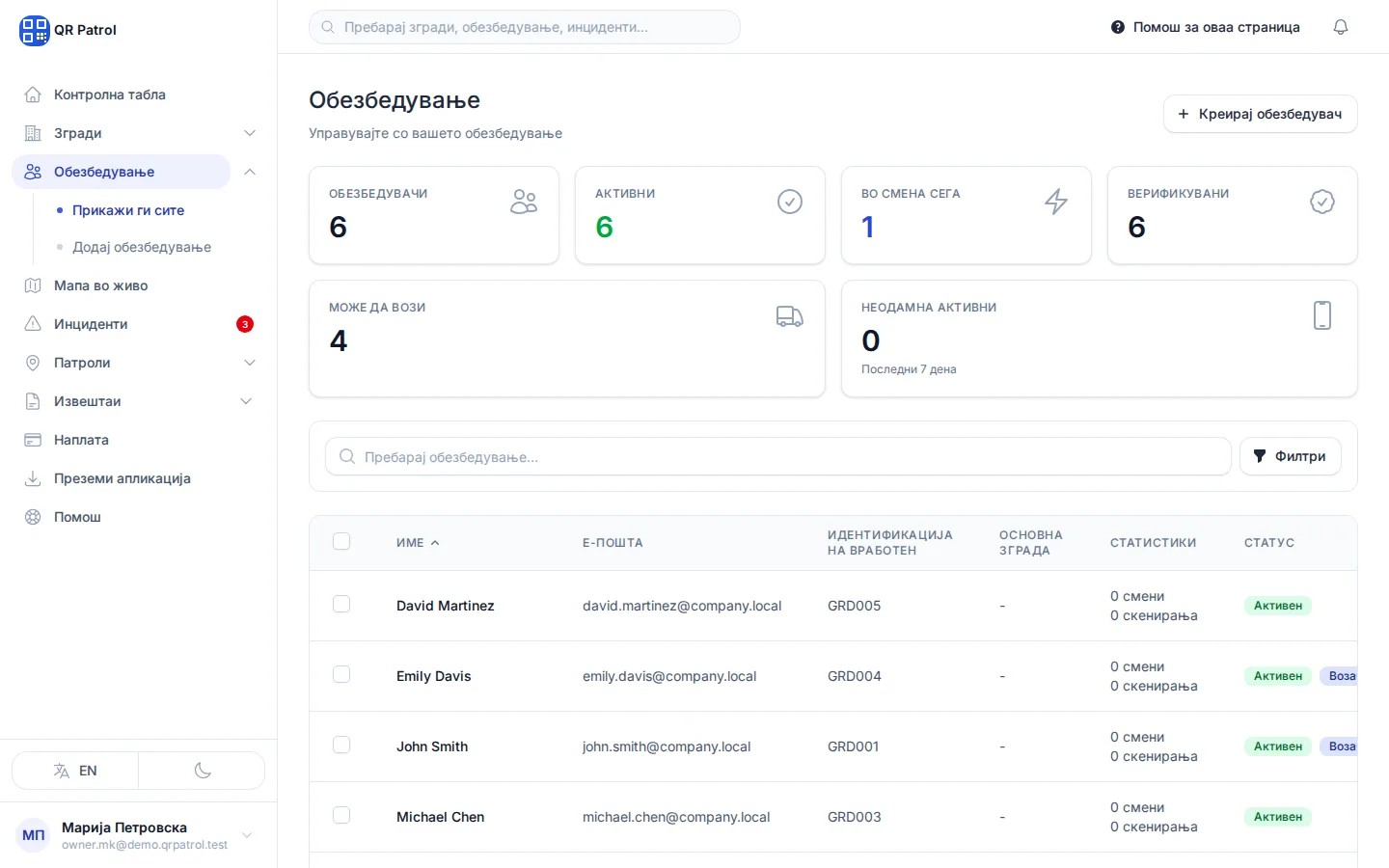1389x868 pixels.
Task: Check the Emily Davis row checkbox
Action: [x=341, y=674]
